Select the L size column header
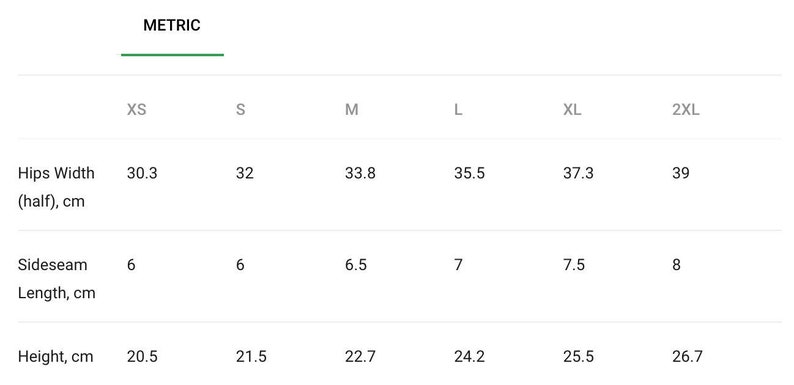The height and width of the screenshot is (385, 794). (458, 109)
